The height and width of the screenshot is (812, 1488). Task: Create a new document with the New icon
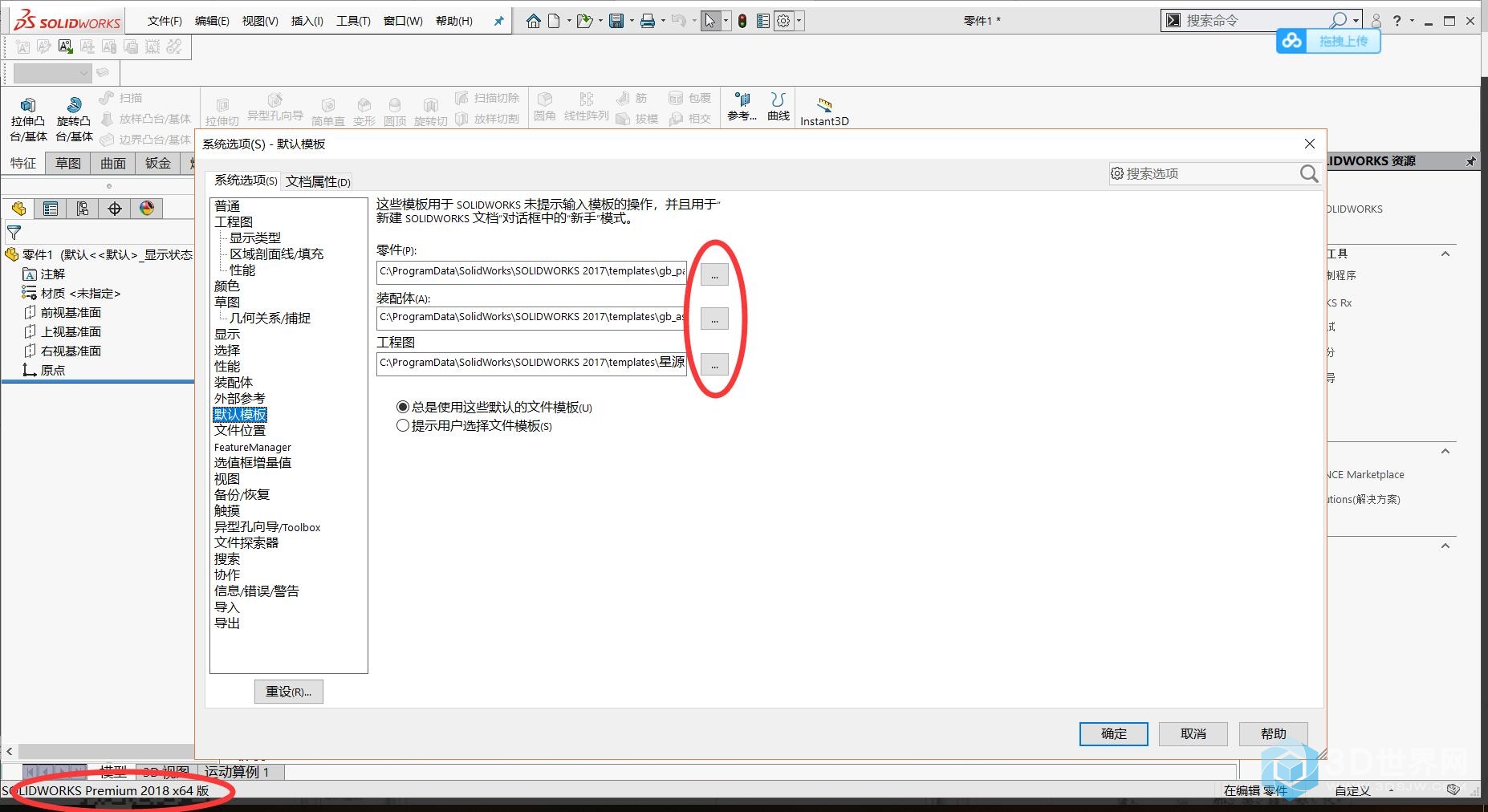tap(555, 21)
